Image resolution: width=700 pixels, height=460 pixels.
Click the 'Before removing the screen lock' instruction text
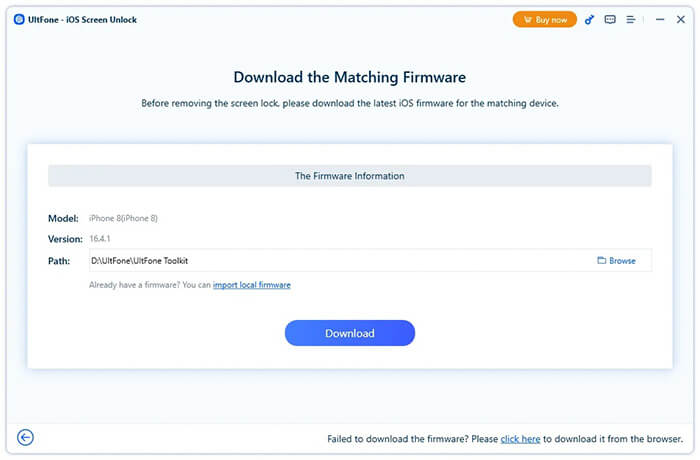click(x=350, y=103)
